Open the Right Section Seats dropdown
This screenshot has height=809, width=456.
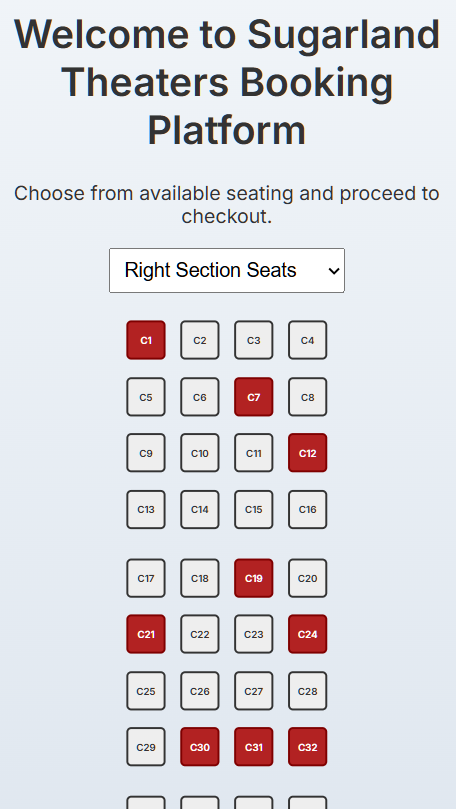(226, 270)
